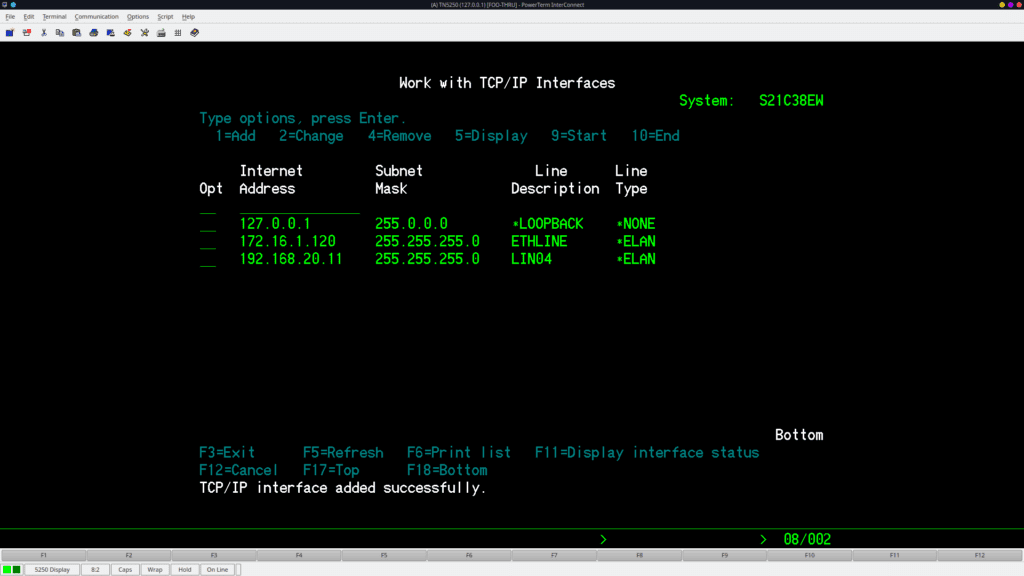Click the F12=Cancel terminal hotspot
Viewport: 1024px width, 576px height.
238,470
